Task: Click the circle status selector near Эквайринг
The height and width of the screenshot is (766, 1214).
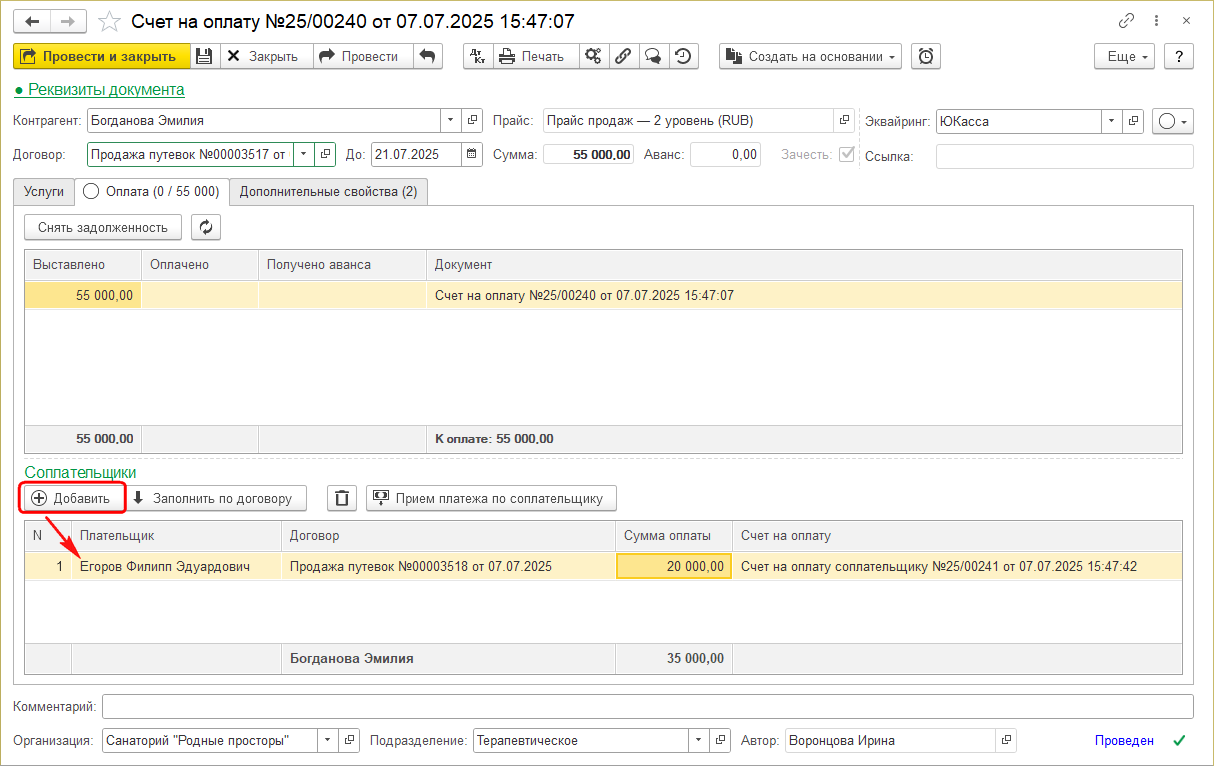Action: point(1173,121)
